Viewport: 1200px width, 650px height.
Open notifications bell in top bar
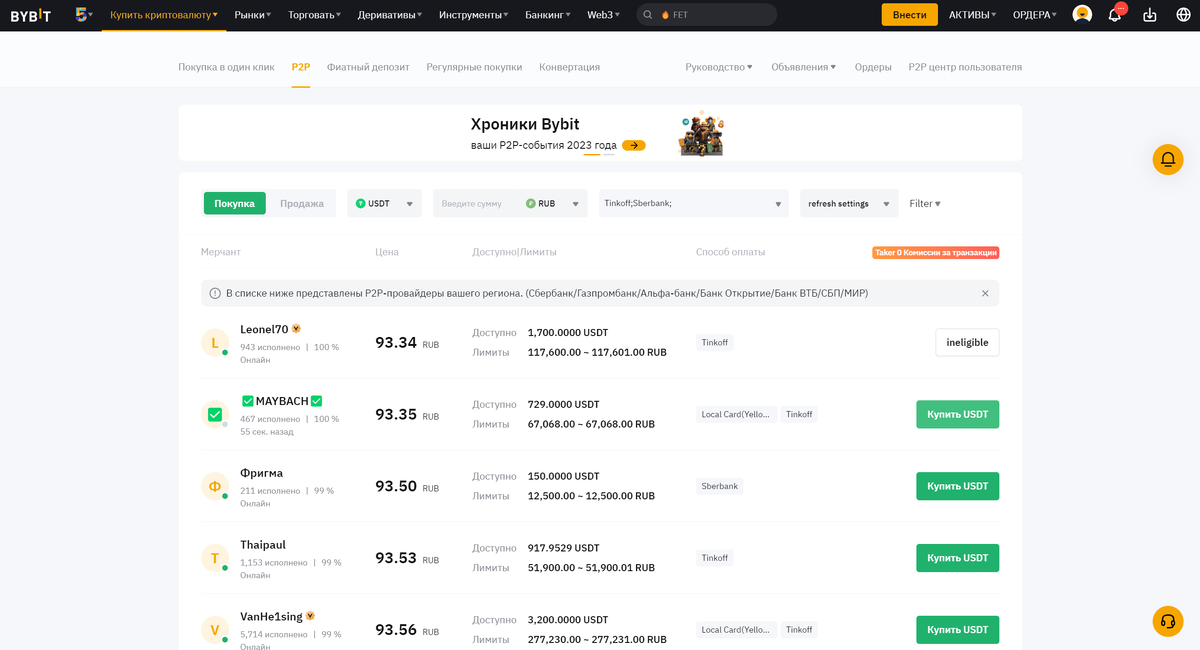click(1114, 15)
